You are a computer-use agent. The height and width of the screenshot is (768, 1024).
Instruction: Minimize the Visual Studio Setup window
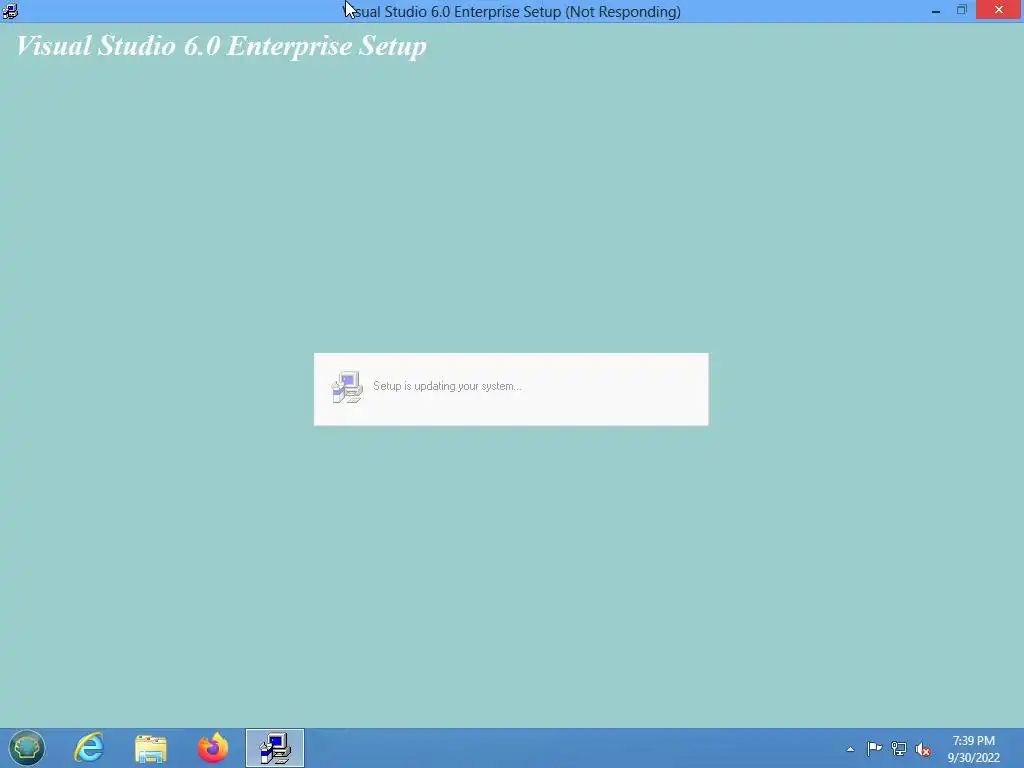point(936,10)
